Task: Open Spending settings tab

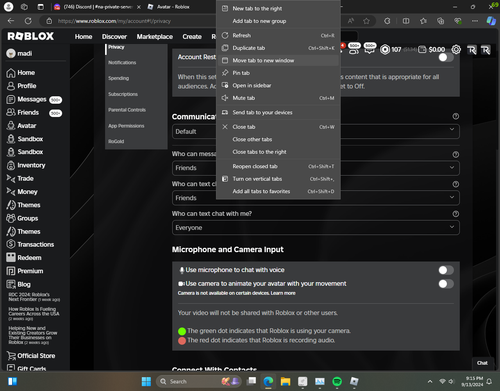Action: (118, 78)
